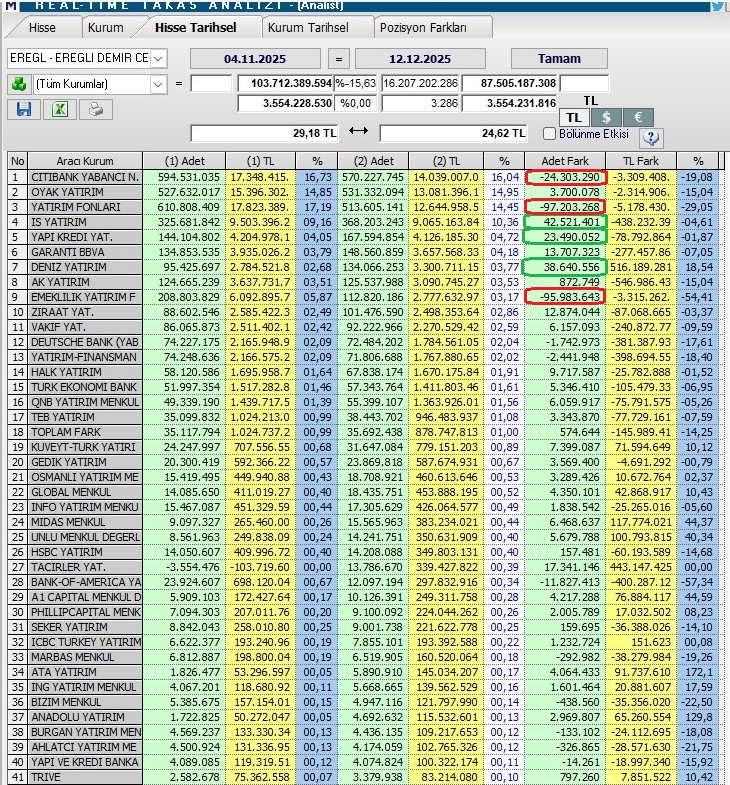This screenshot has height=785, width=730.
Task: Click the save (floppy disk) icon
Action: pyautogui.click(x=23, y=109)
